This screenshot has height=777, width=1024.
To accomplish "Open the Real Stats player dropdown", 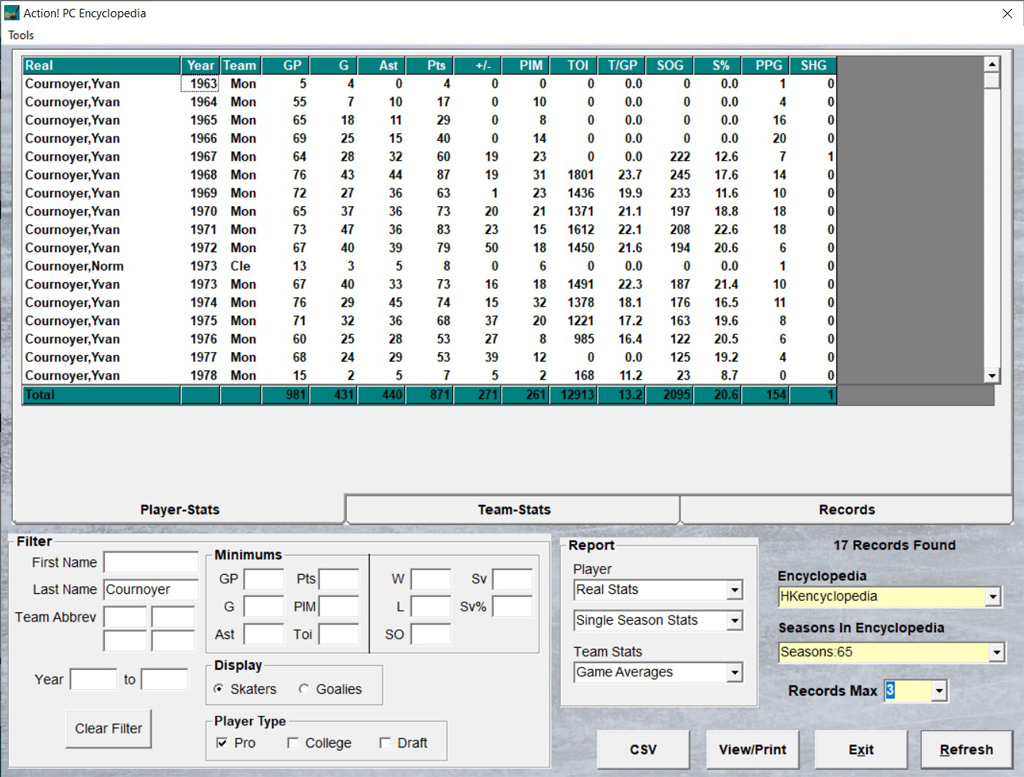I will pyautogui.click(x=735, y=590).
